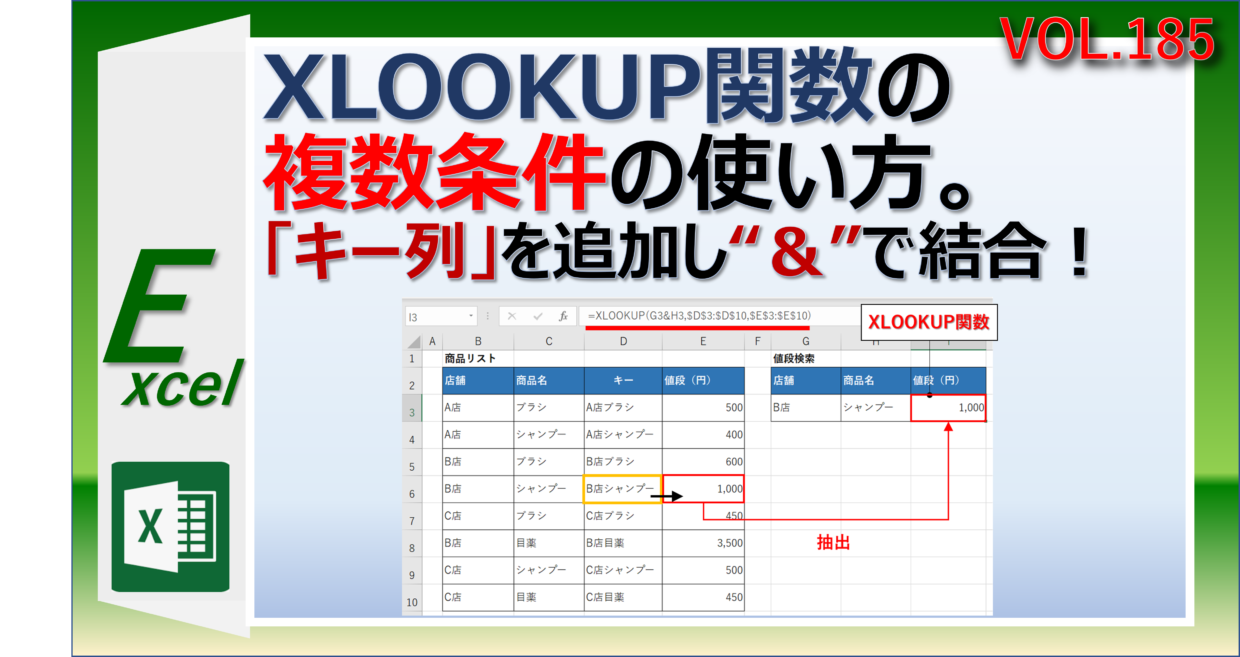Select the 1,000 price cell in column E

[x=703, y=489]
